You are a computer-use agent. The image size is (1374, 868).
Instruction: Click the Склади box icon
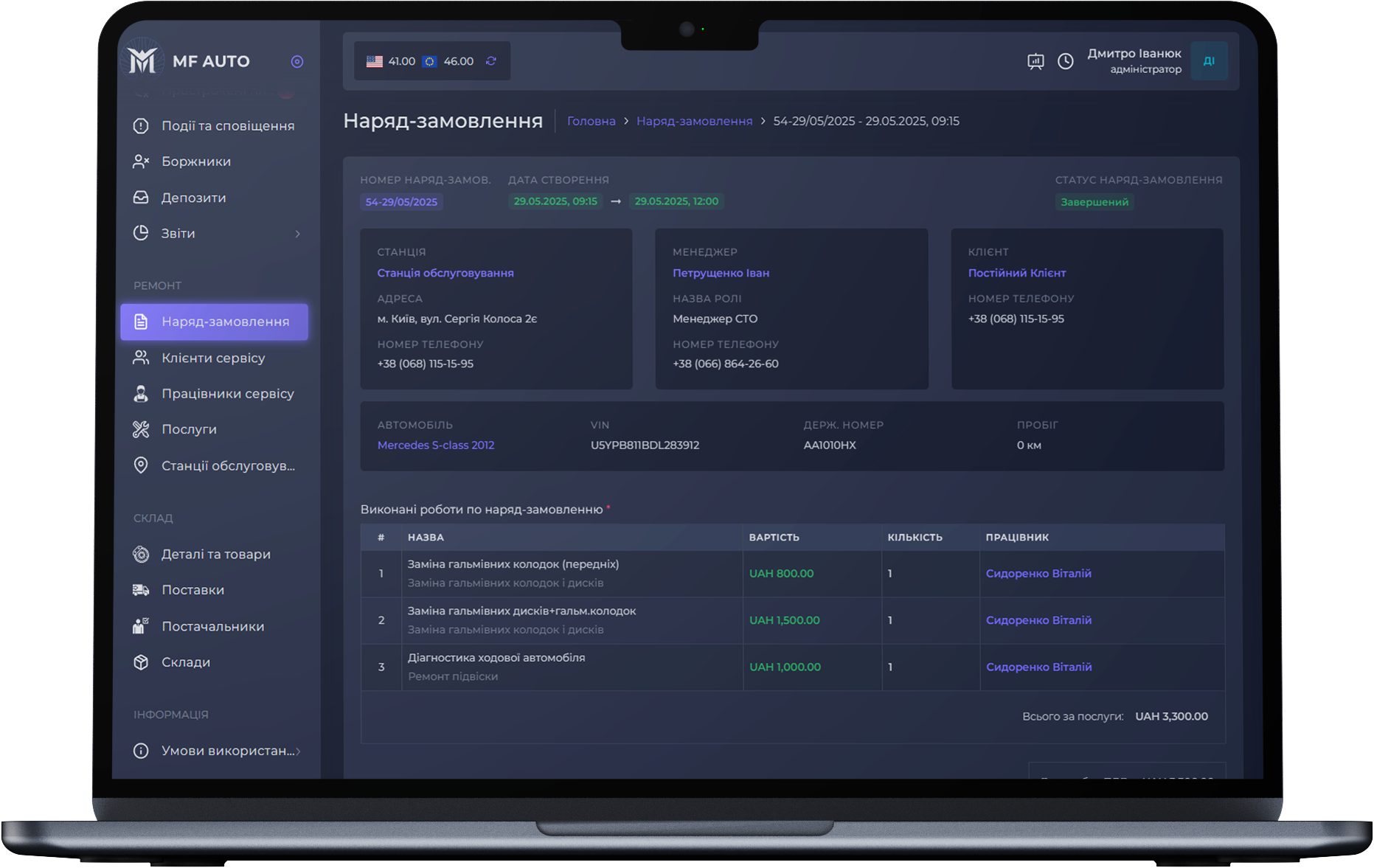(x=141, y=662)
